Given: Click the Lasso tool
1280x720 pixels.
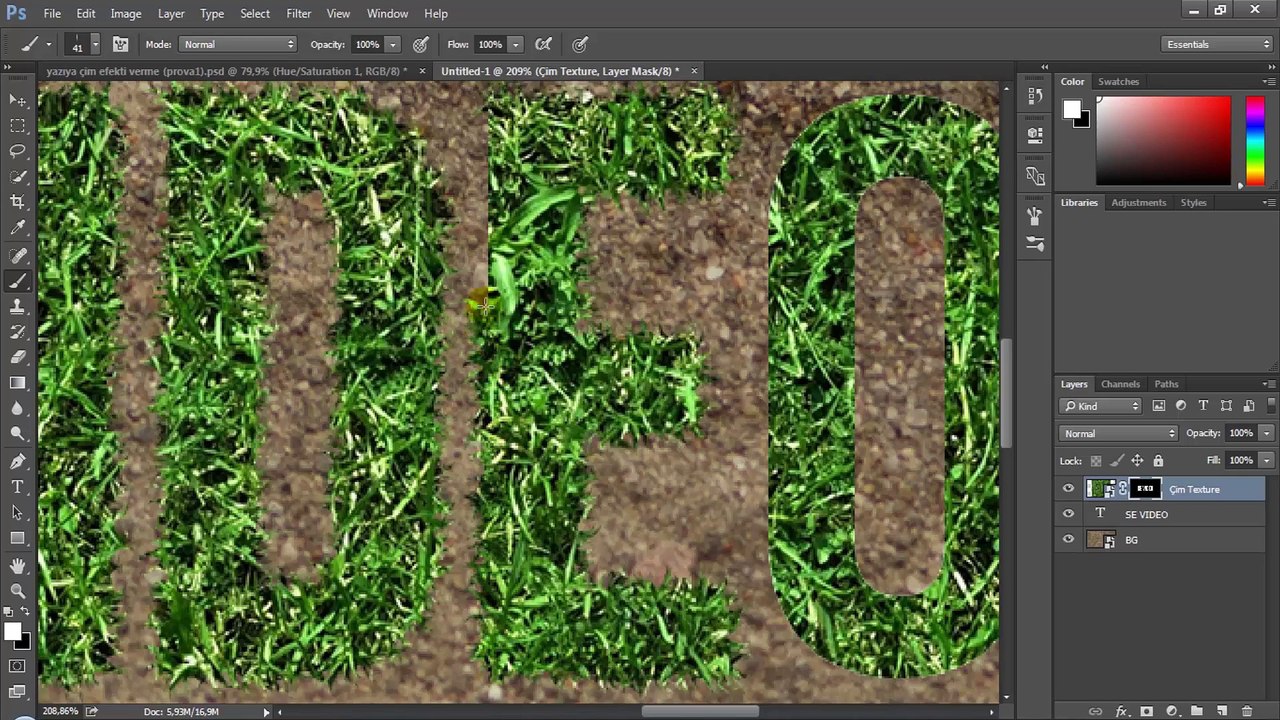Looking at the screenshot, I should click(x=18, y=151).
